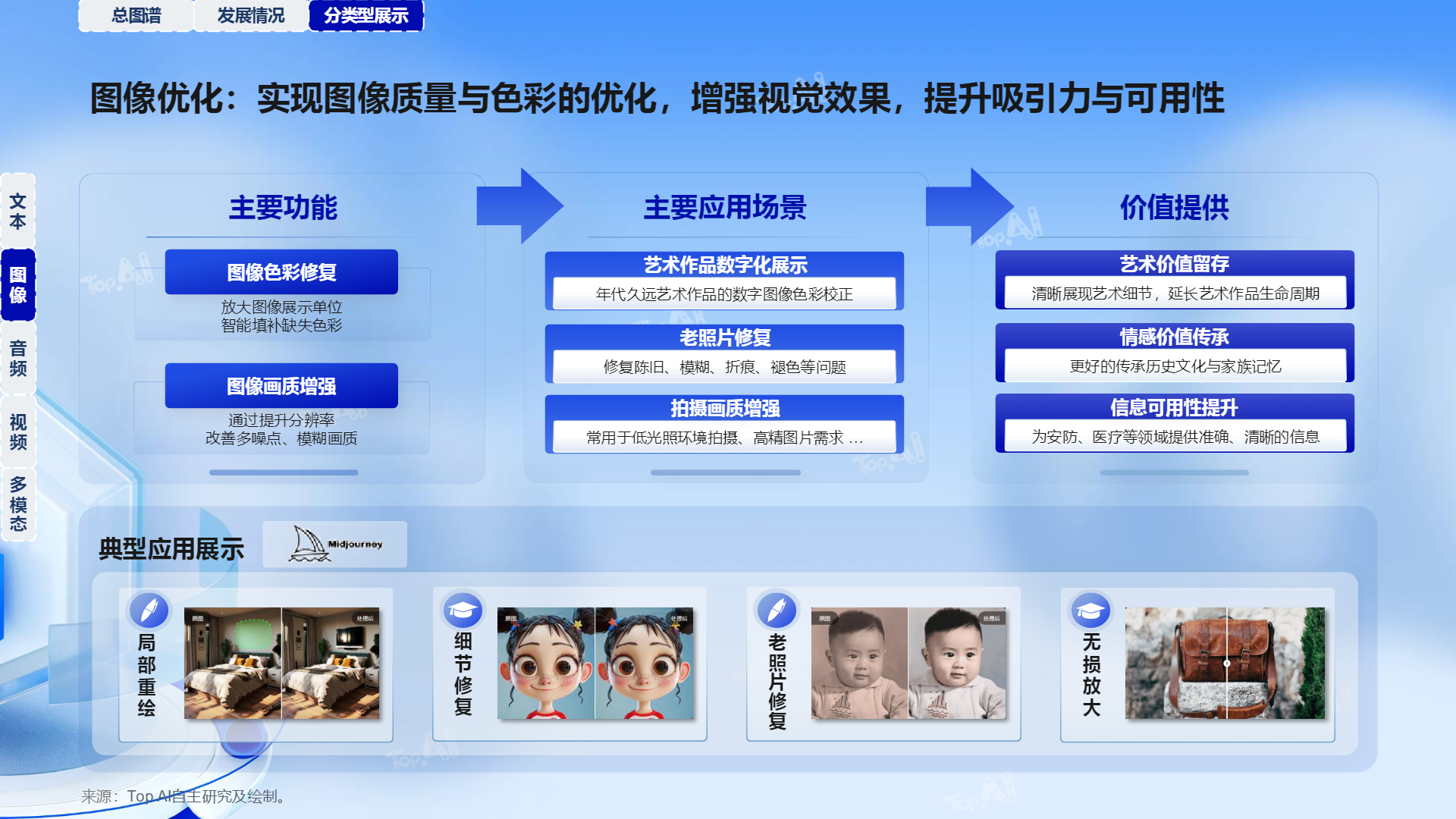Image resolution: width=1456 pixels, height=819 pixels.
Task: Click the graduation cap icon above 无损放大
Action: click(x=1090, y=610)
